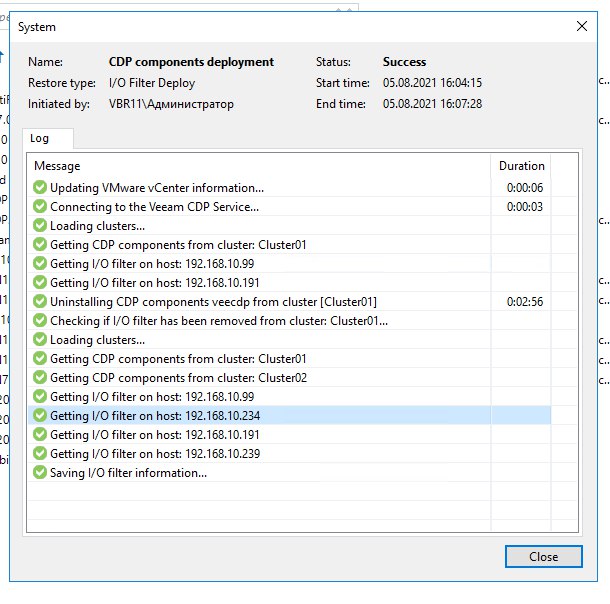Click the success icon beside Updating VMware vCenter information
This screenshot has width=610, height=604.
[40, 188]
